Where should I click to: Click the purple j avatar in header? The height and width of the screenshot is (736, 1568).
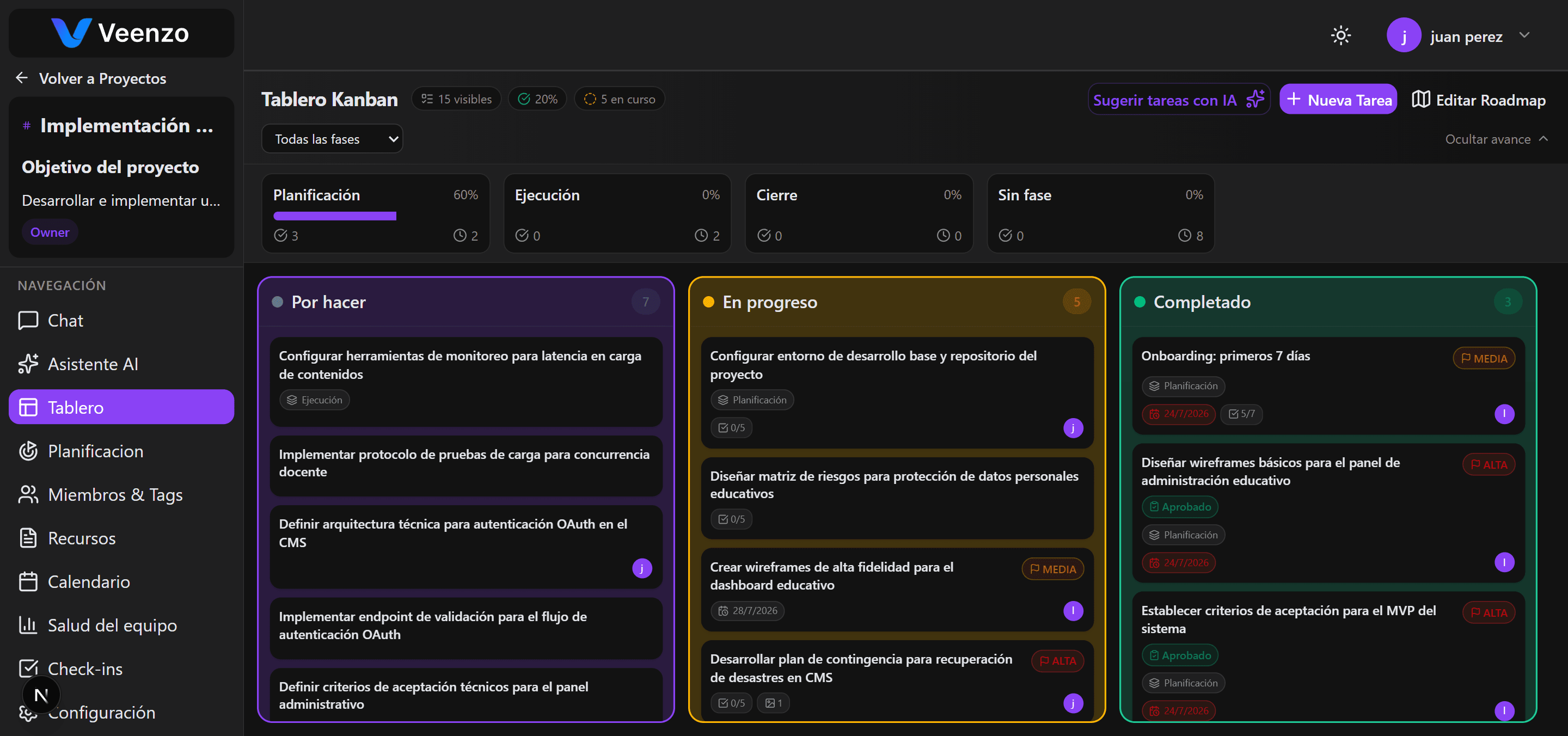coord(1403,35)
